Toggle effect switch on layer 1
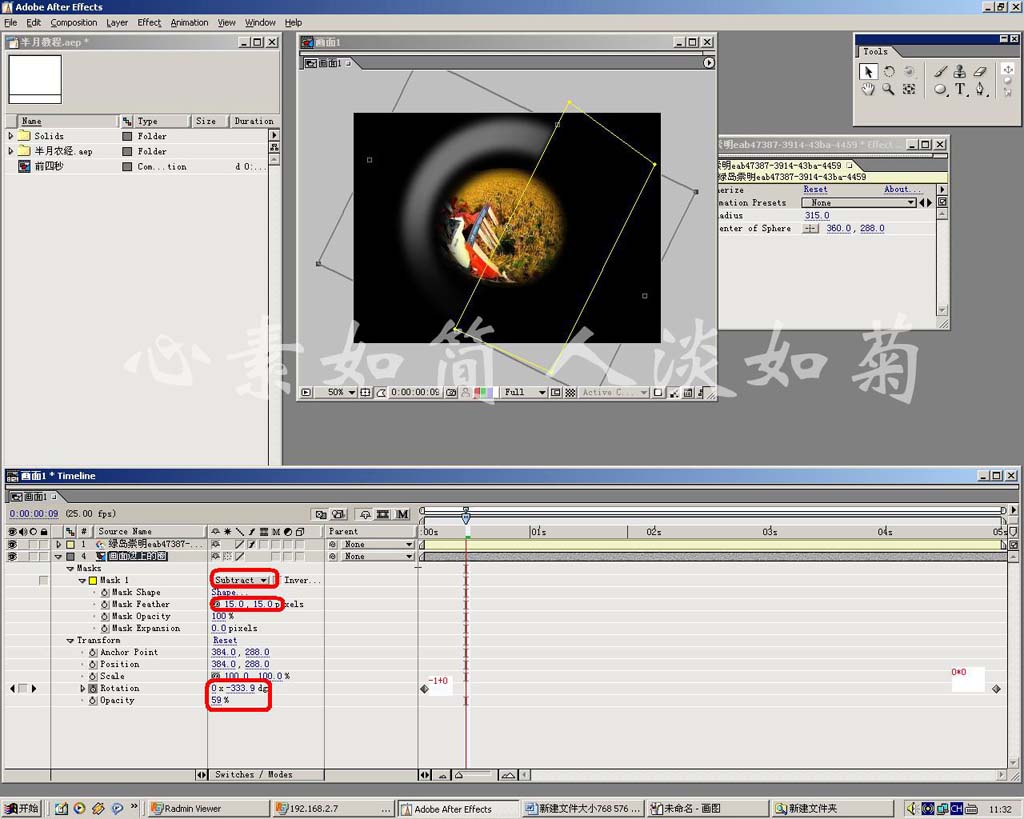 pos(251,544)
